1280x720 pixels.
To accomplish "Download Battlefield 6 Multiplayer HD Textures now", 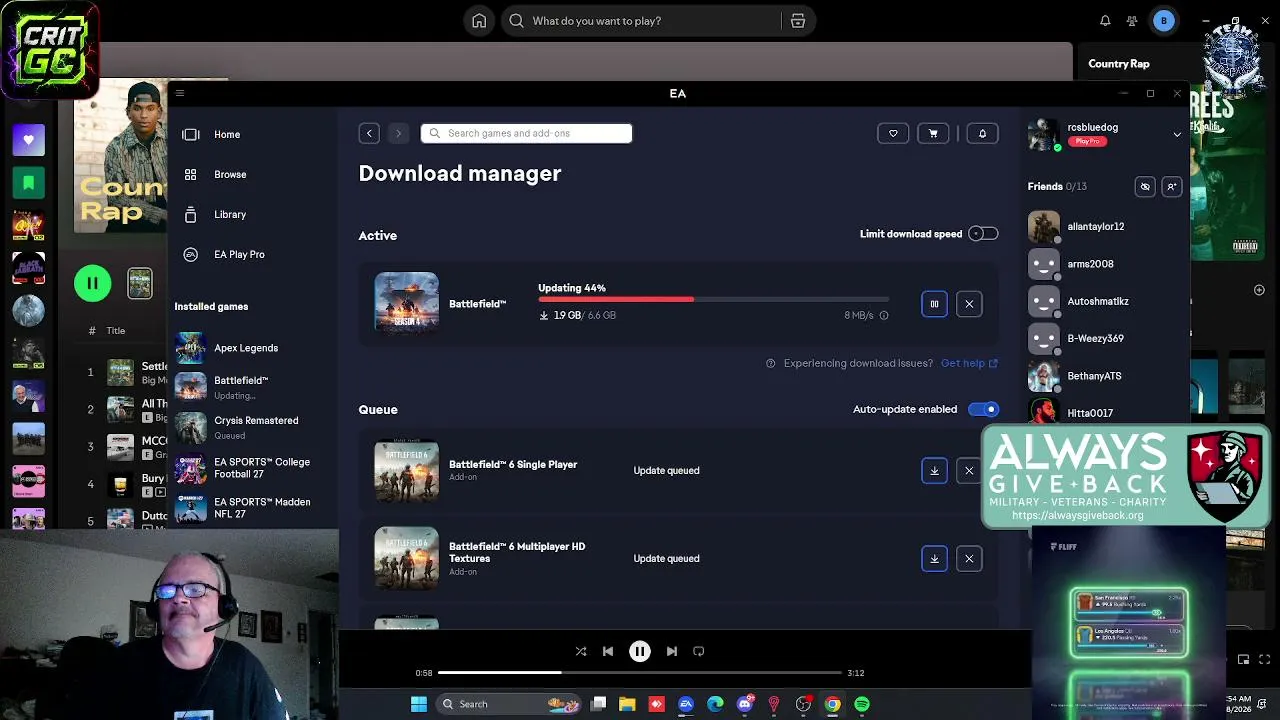I will 934,559.
